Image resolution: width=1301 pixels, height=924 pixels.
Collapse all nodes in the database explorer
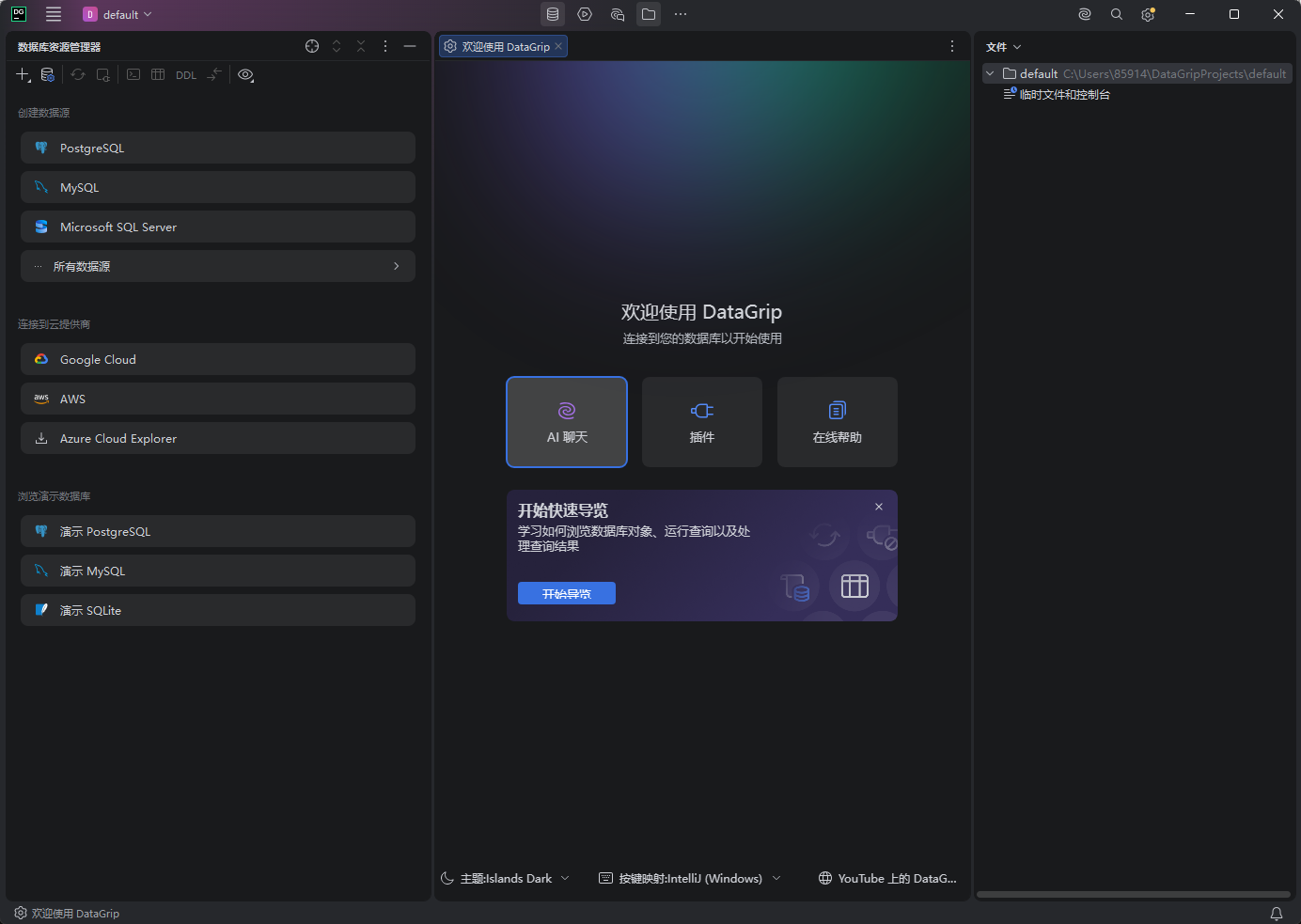pyautogui.click(x=361, y=46)
